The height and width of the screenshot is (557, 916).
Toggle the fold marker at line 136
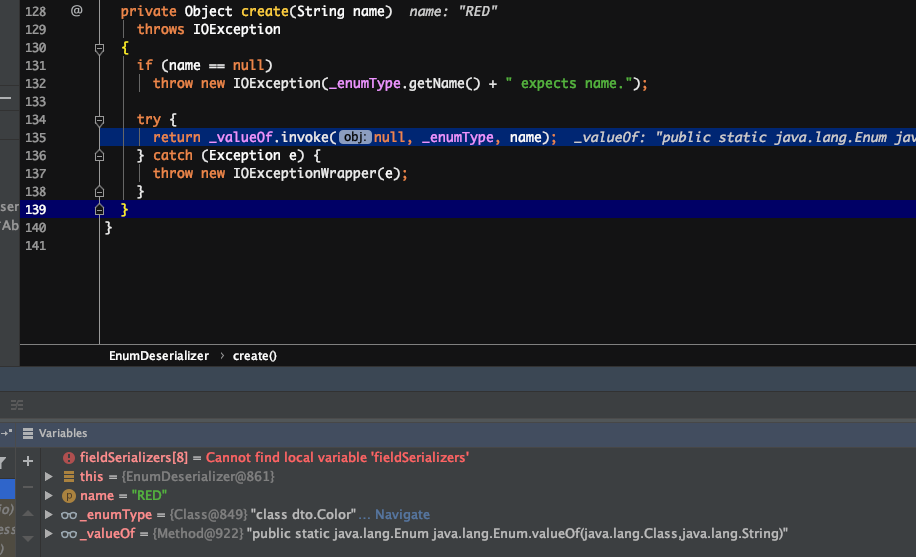pyautogui.click(x=99, y=155)
